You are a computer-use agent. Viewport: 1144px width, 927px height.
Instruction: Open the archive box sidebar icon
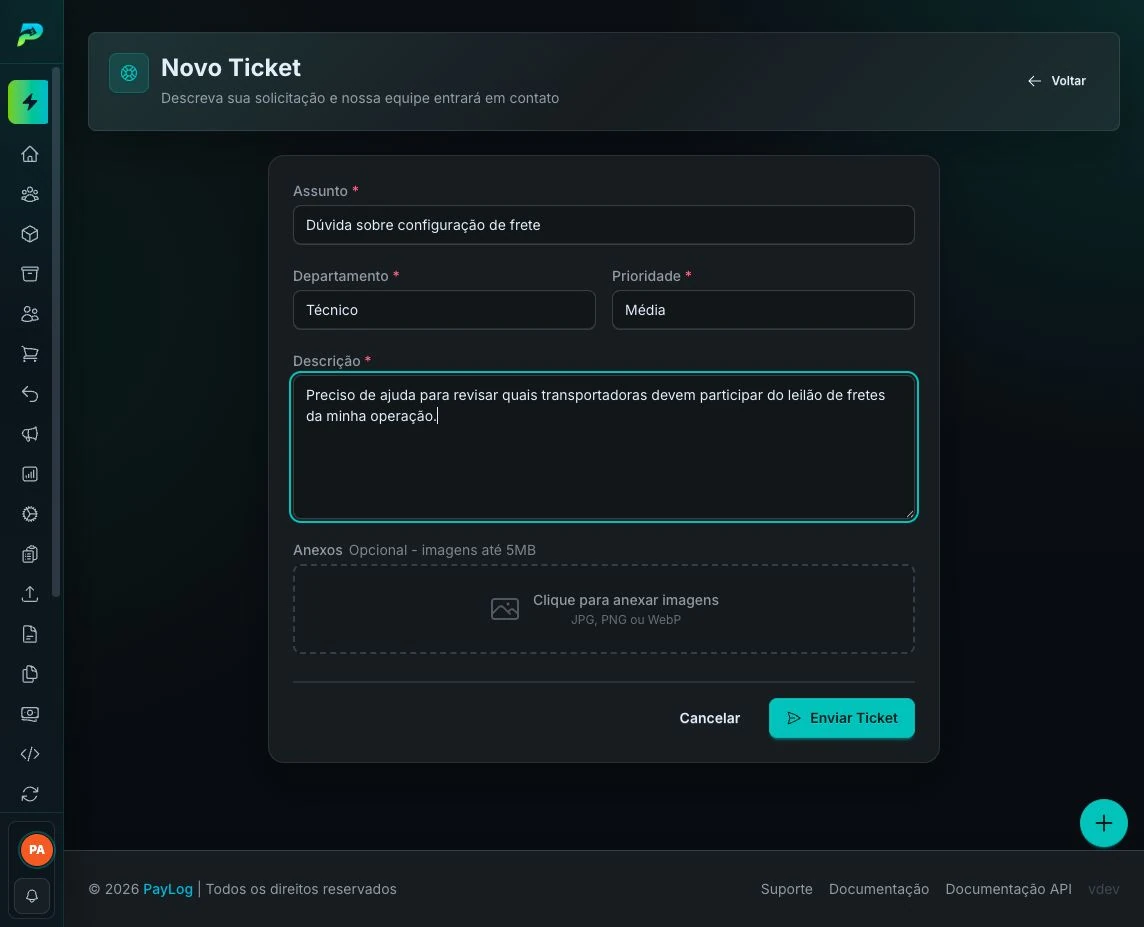click(x=30, y=274)
